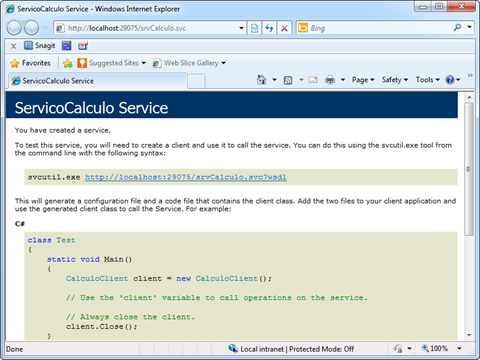The height and width of the screenshot is (360, 480).
Task: Click the browser Back arrow button
Action: tap(14, 28)
